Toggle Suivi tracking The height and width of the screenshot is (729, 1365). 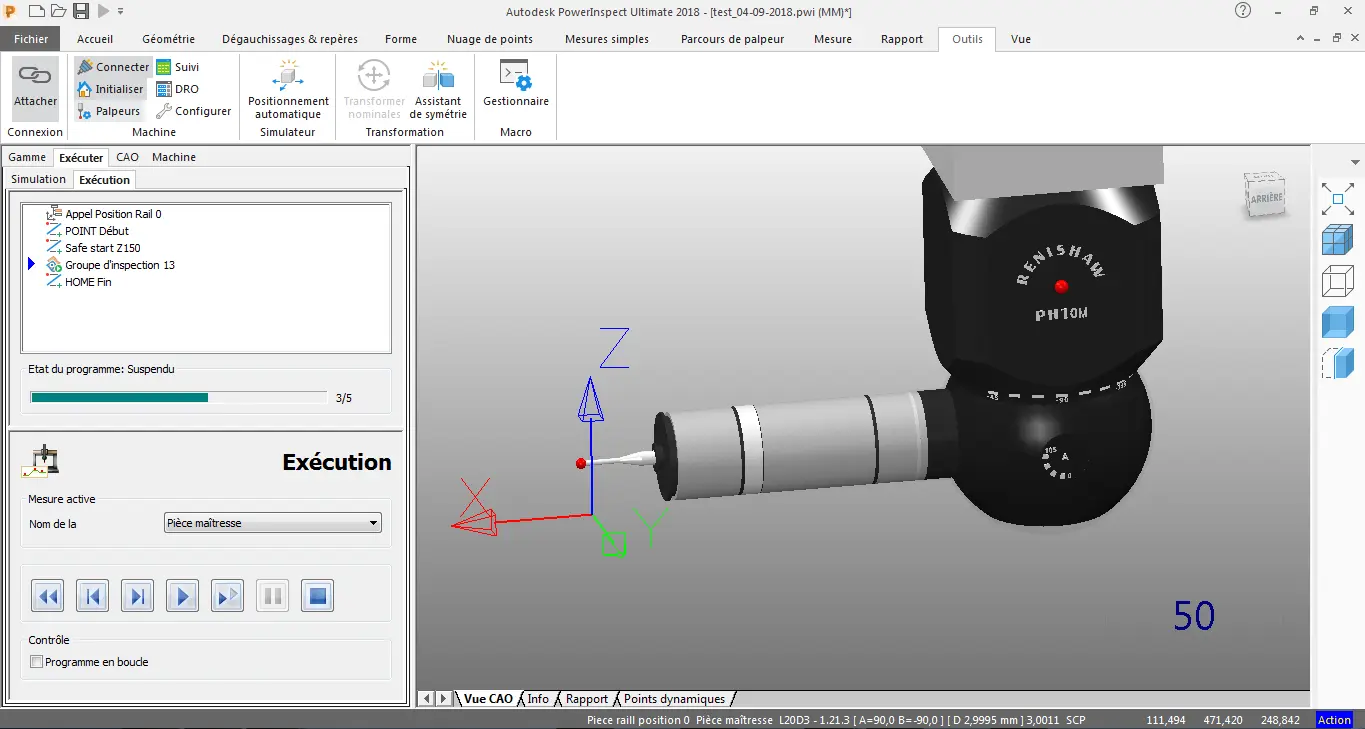tap(177, 67)
